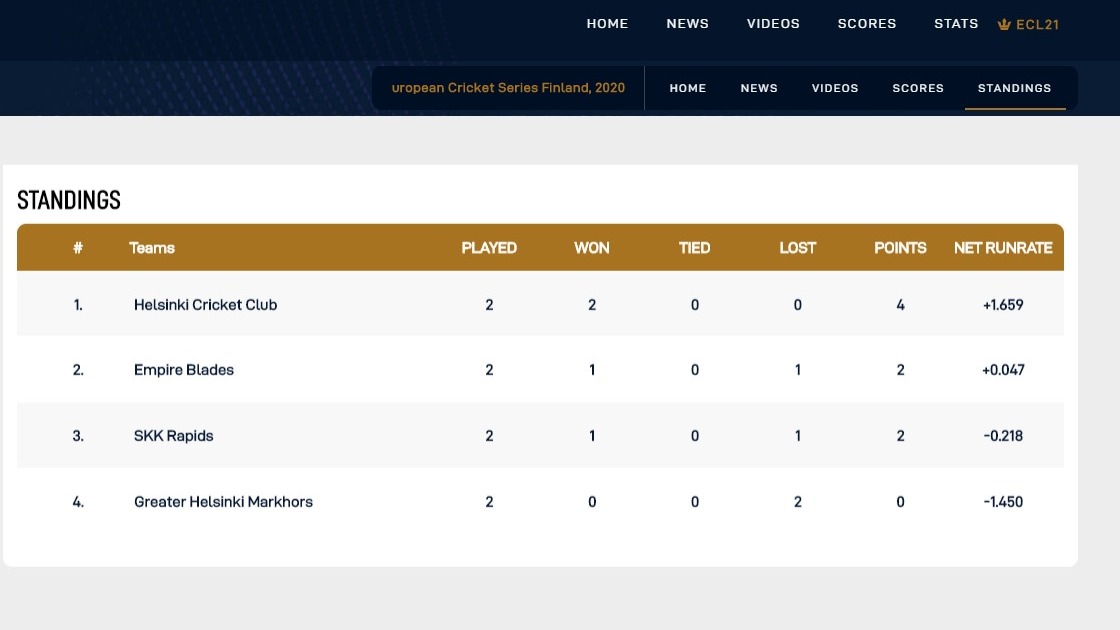Click Empire Blades' played value 2
Viewport: 1120px width, 630px height.
coord(489,370)
